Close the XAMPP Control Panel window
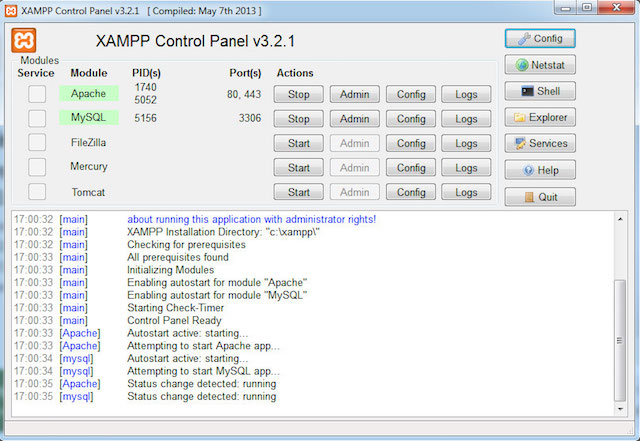Screen dimensions: 640x441 pyautogui.click(x=617, y=8)
